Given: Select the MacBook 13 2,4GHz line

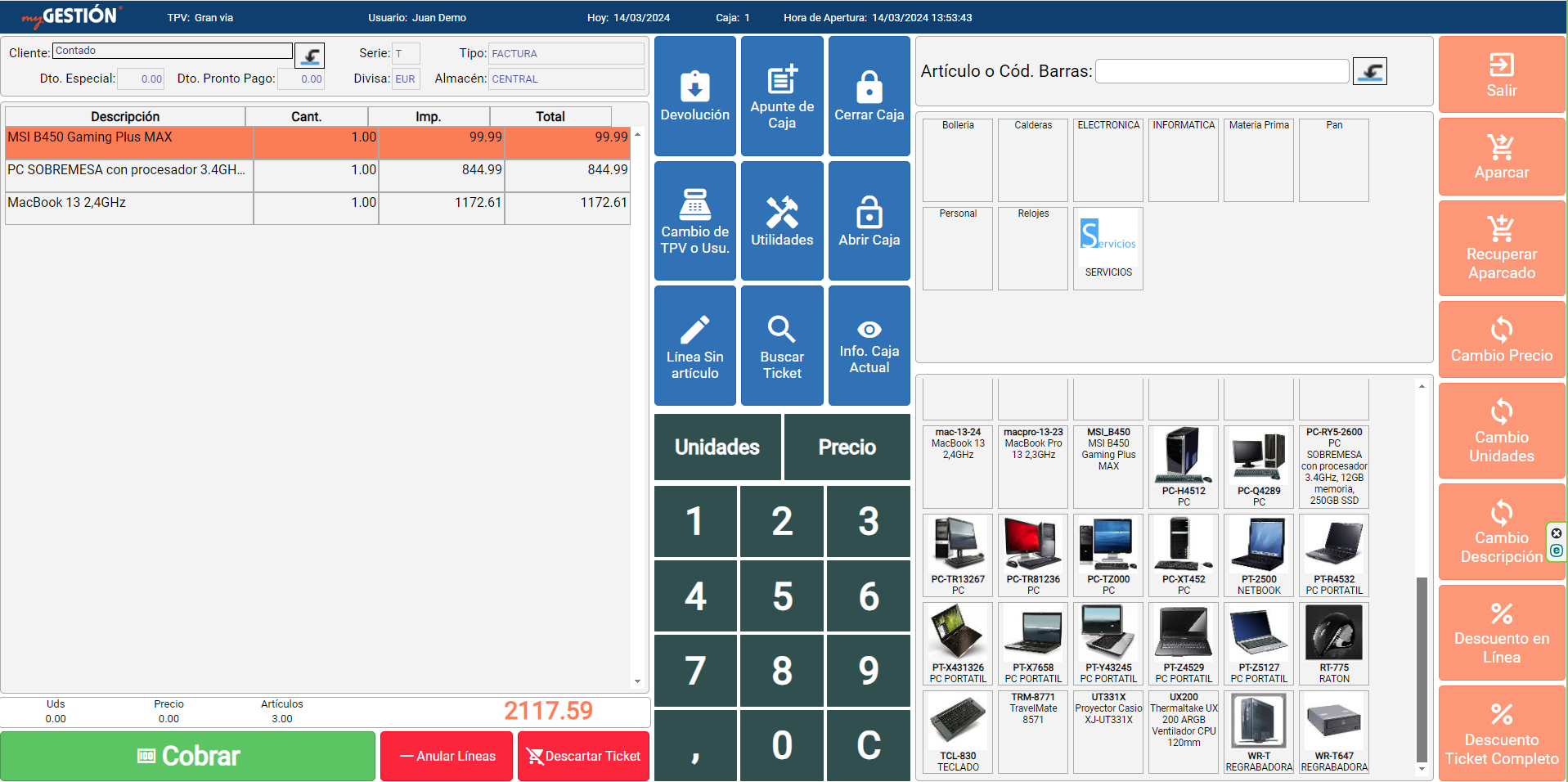Looking at the screenshot, I should click(x=317, y=209).
